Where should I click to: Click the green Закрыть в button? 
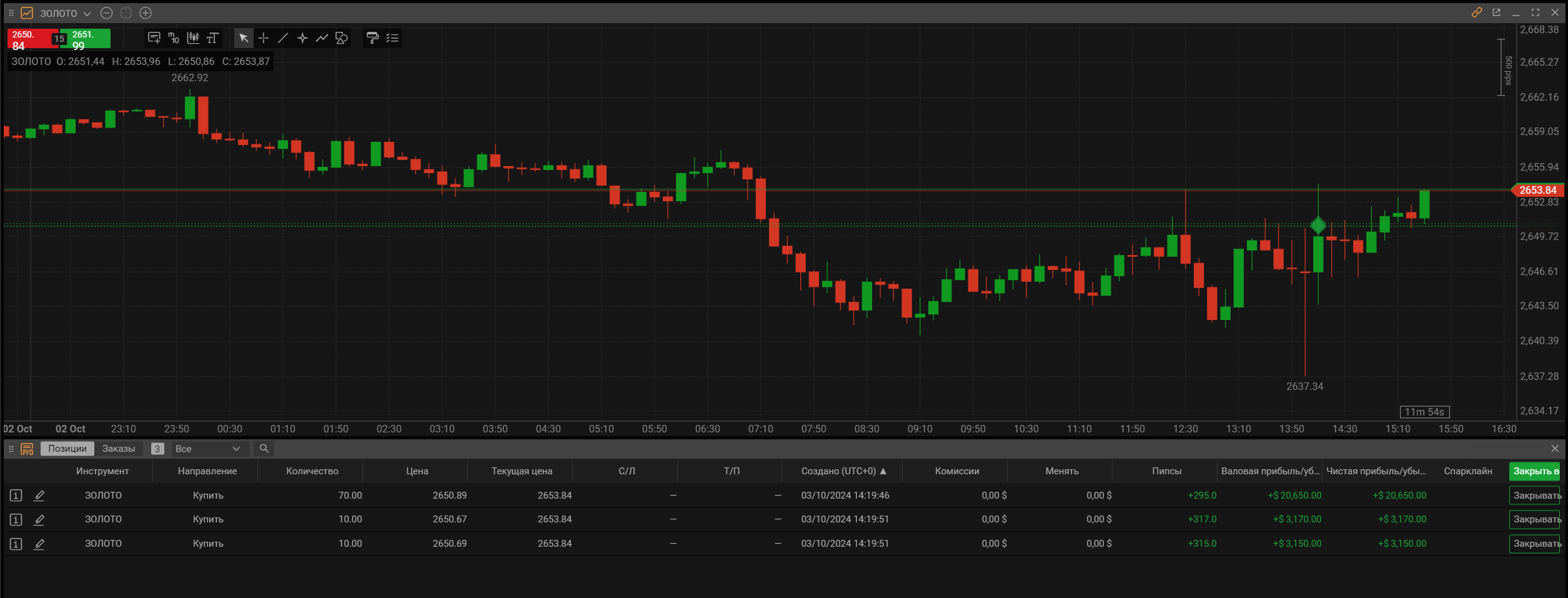point(1536,471)
